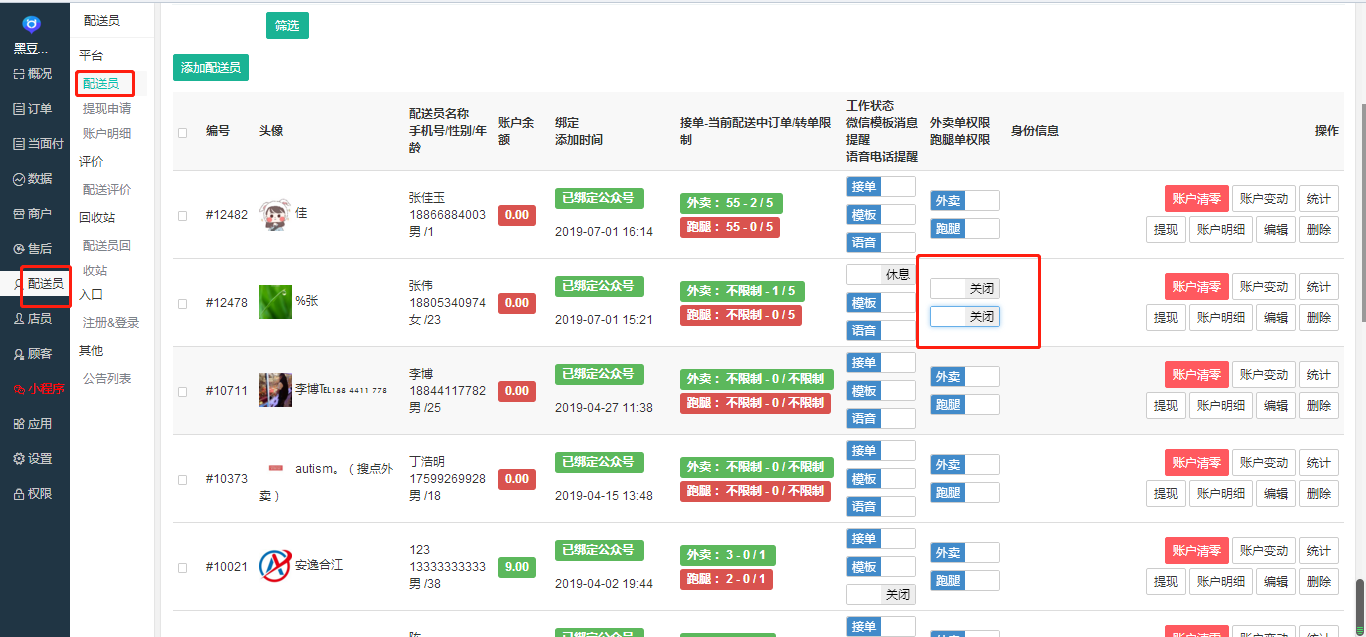1366x637 pixels.
Task: Check the row checkbox for #10021
Action: click(x=182, y=567)
